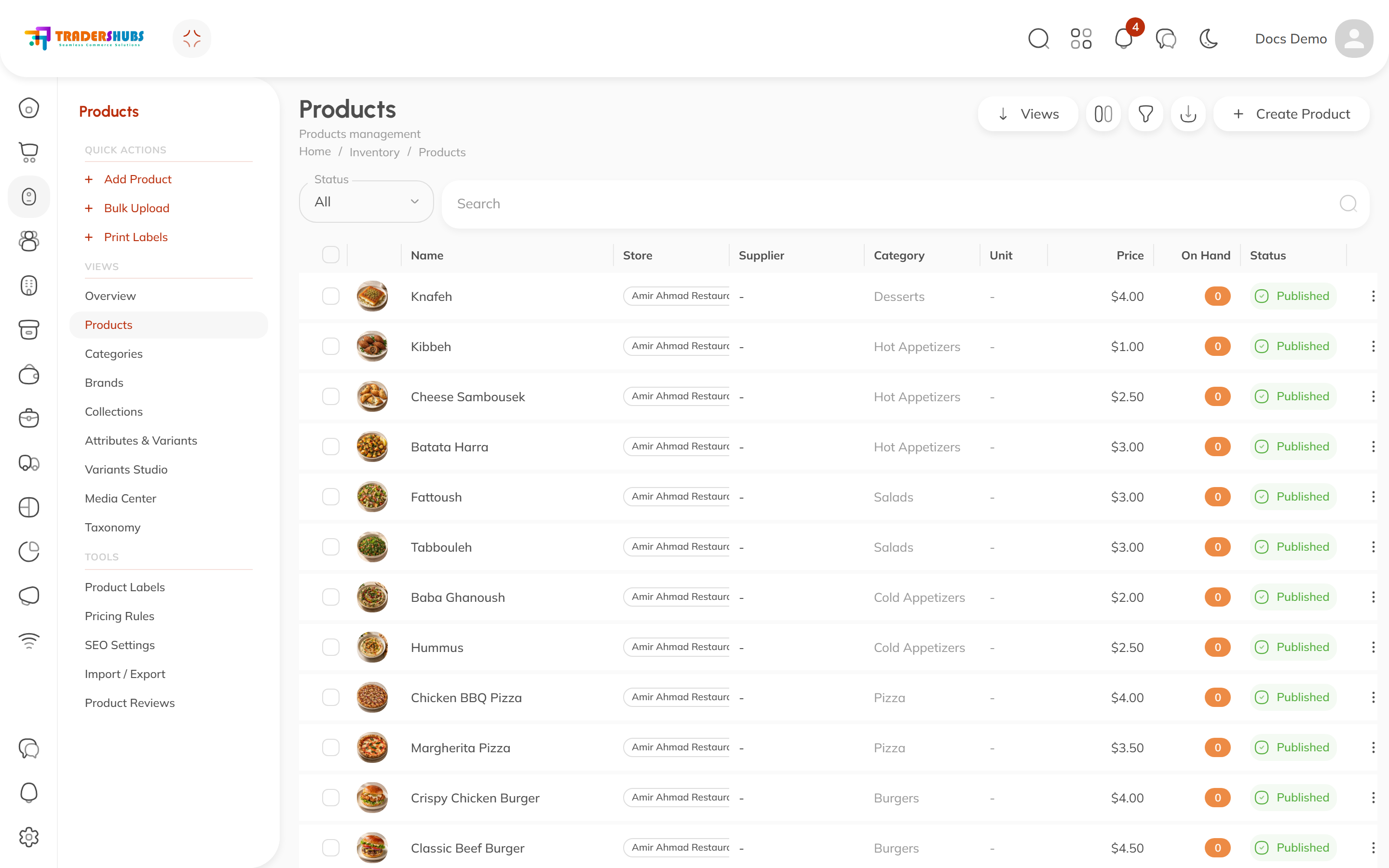Image resolution: width=1389 pixels, height=868 pixels.
Task: Open the Status dropdown set to All
Action: coord(366,202)
